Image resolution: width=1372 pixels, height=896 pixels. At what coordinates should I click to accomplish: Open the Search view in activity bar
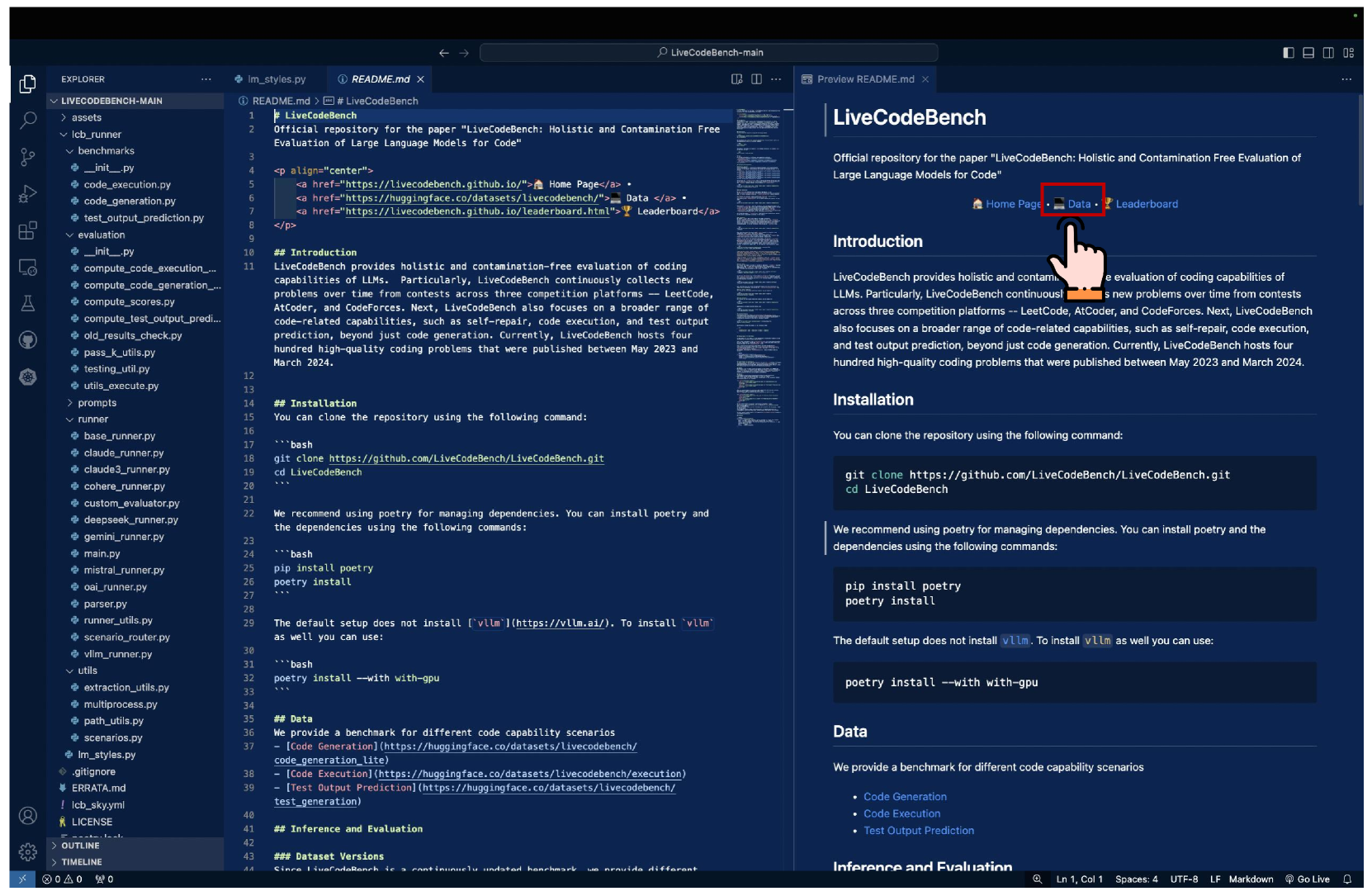[x=28, y=121]
